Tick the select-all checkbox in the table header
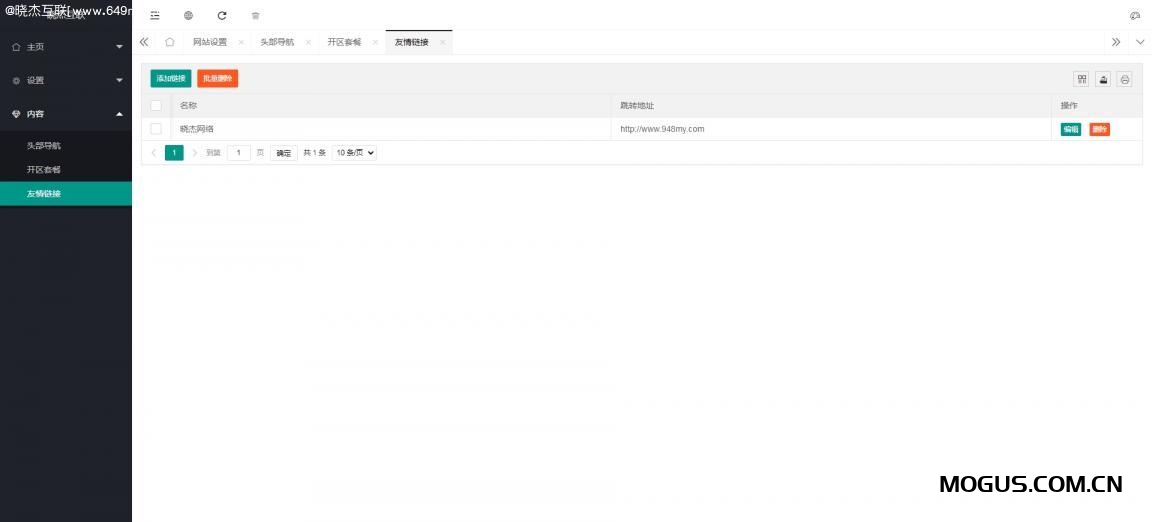1152x522 pixels. 156,105
